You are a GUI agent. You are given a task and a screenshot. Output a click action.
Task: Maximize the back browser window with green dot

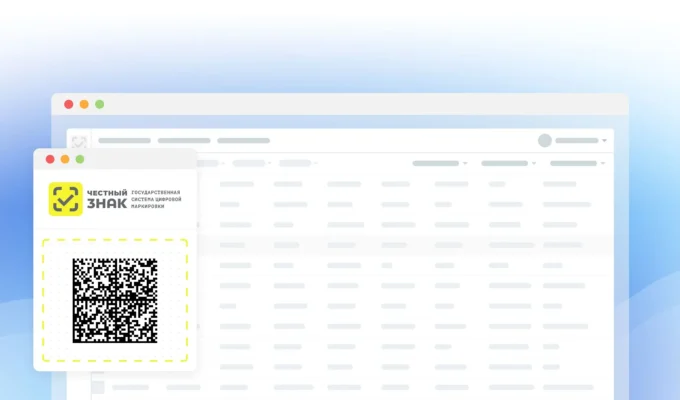(100, 104)
